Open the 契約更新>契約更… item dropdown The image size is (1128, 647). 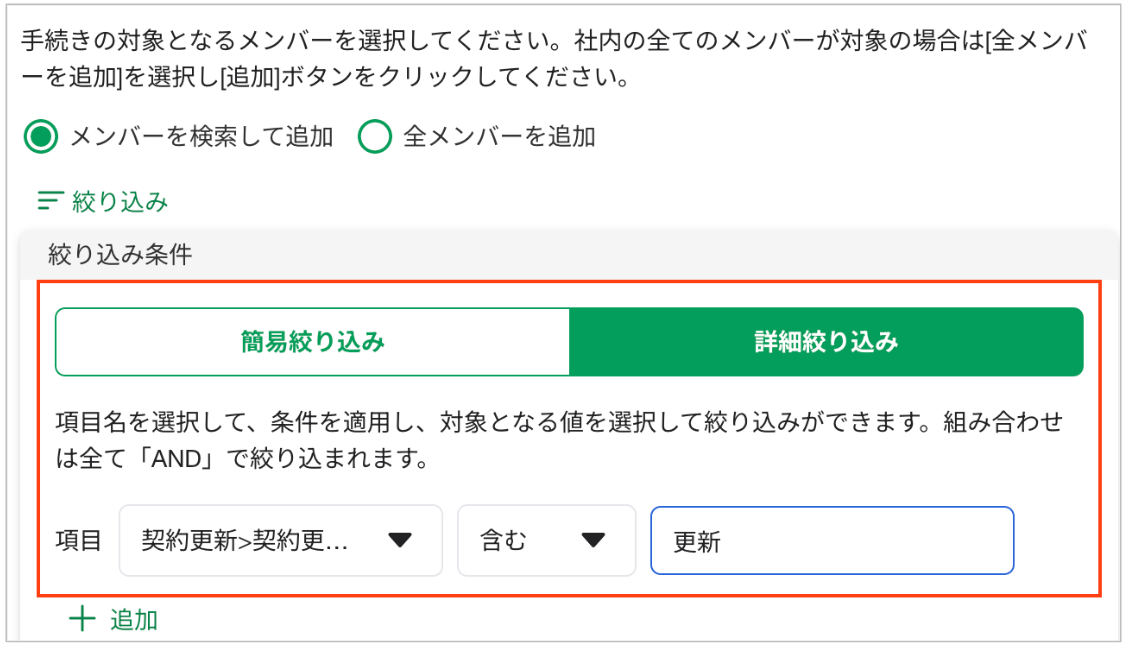point(281,540)
